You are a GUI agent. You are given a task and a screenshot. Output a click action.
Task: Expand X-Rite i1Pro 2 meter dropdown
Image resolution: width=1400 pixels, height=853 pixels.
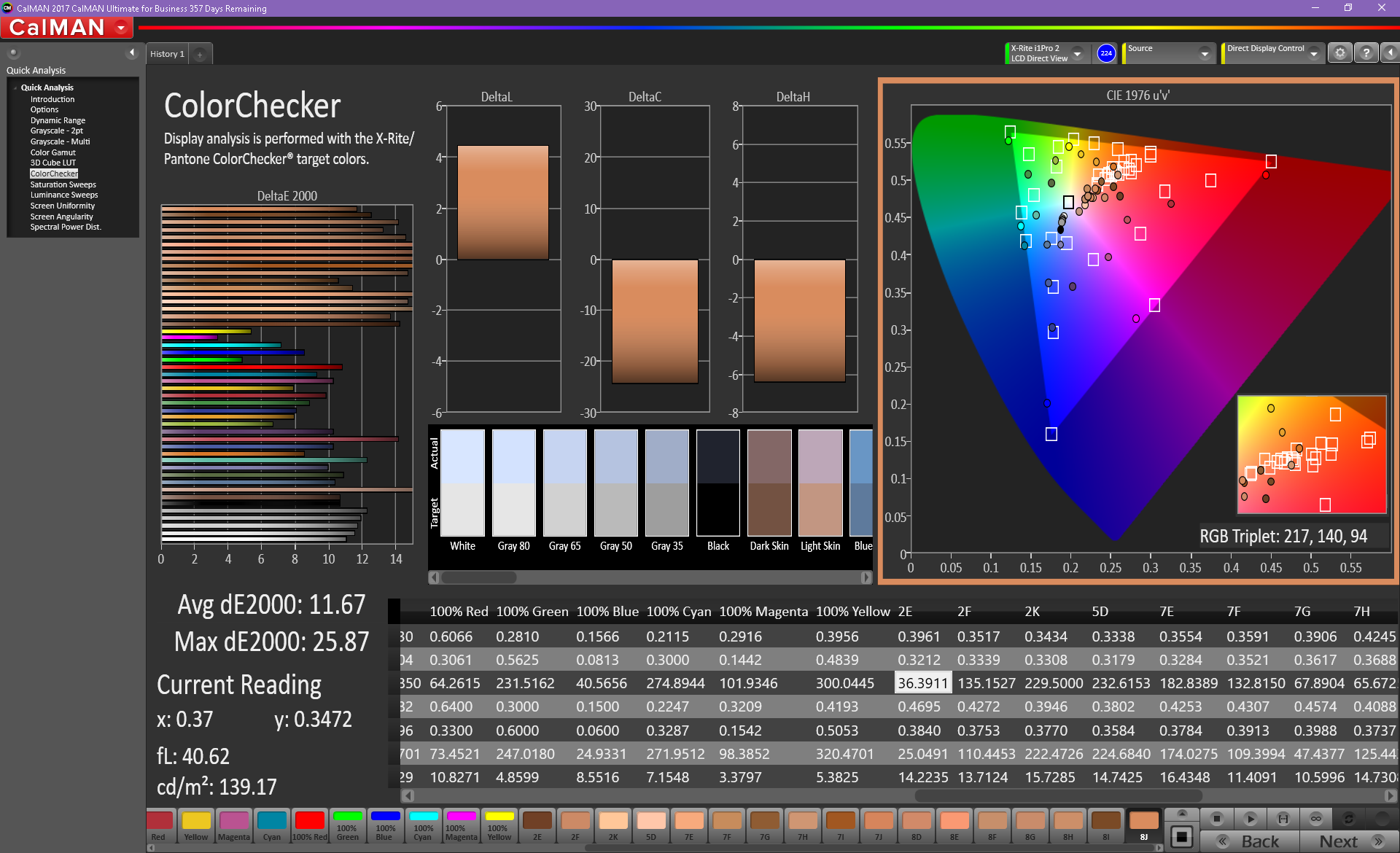1077,53
